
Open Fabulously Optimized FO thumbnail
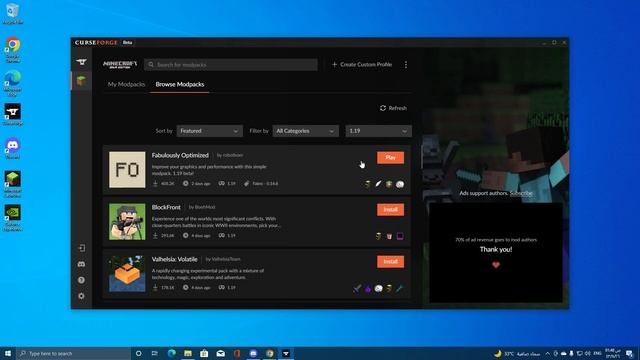point(127,170)
